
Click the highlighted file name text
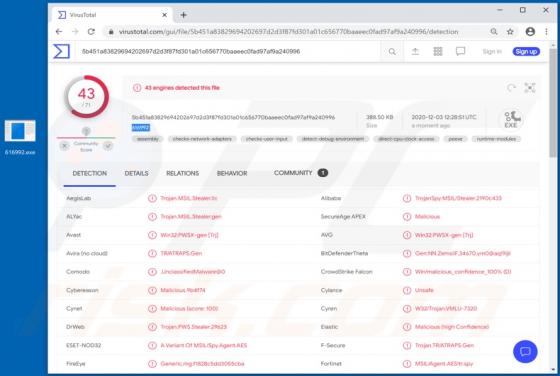pos(141,127)
